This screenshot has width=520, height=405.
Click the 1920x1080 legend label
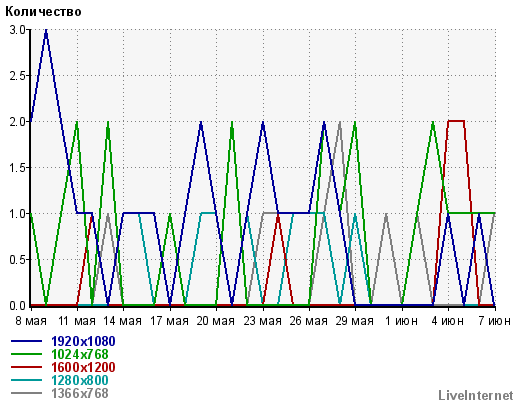coord(83,341)
